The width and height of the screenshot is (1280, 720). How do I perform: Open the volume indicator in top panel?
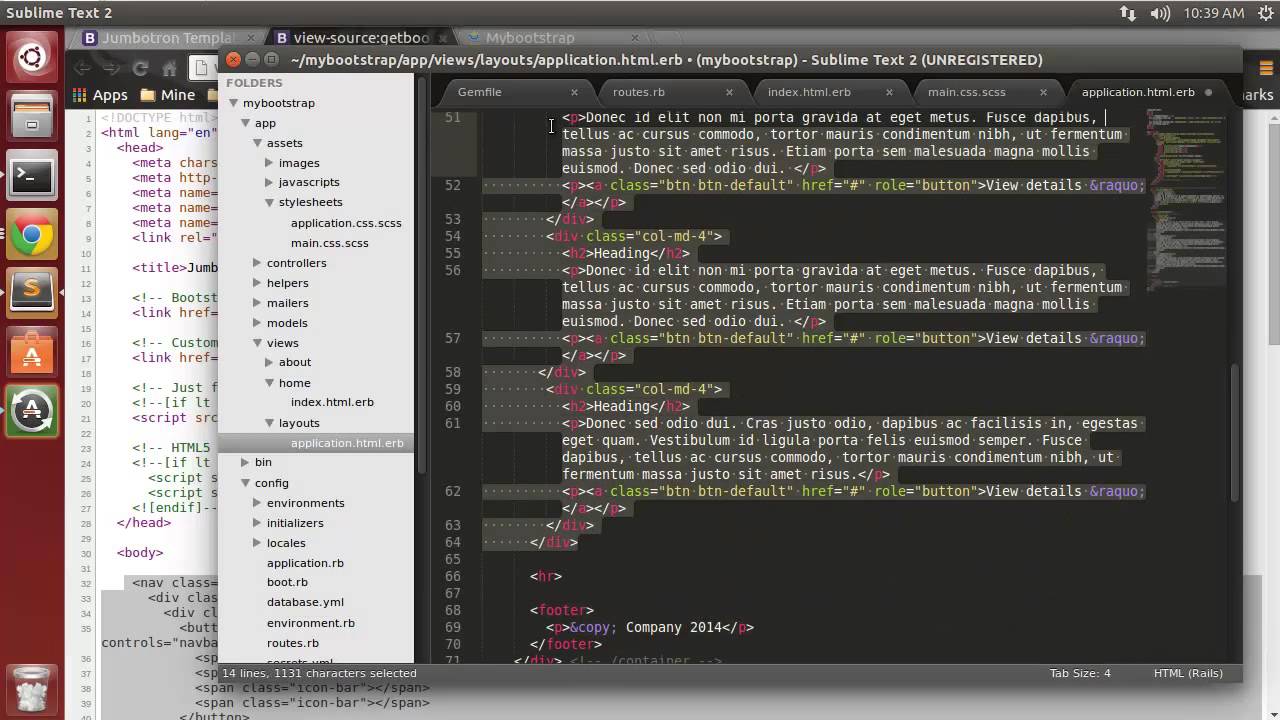1160,13
